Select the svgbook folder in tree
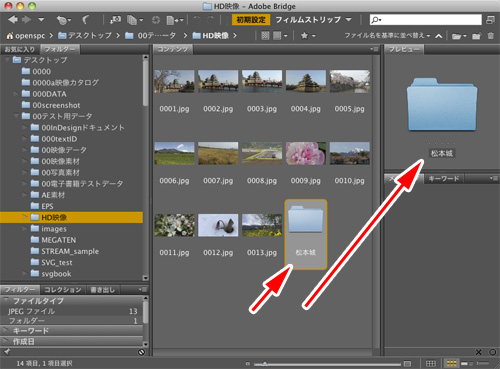500x369 pixels. tap(51, 274)
